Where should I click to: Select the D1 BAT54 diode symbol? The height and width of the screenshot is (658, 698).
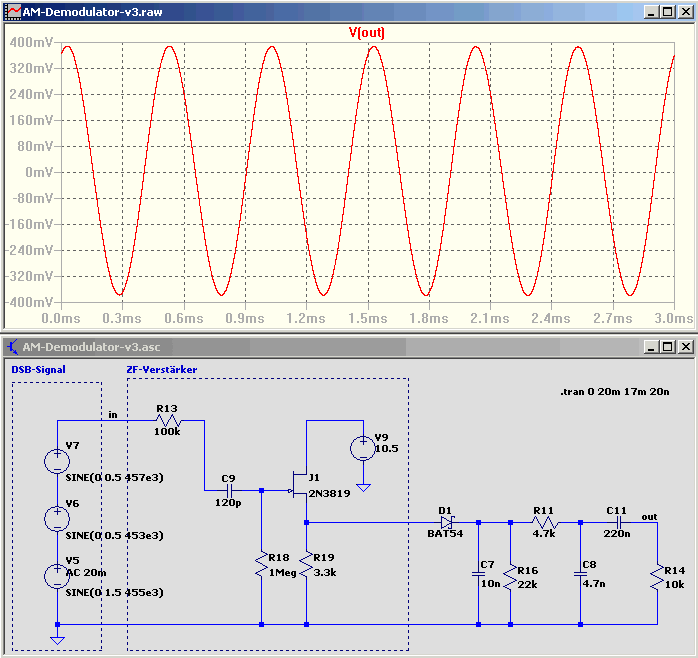[x=446, y=522]
